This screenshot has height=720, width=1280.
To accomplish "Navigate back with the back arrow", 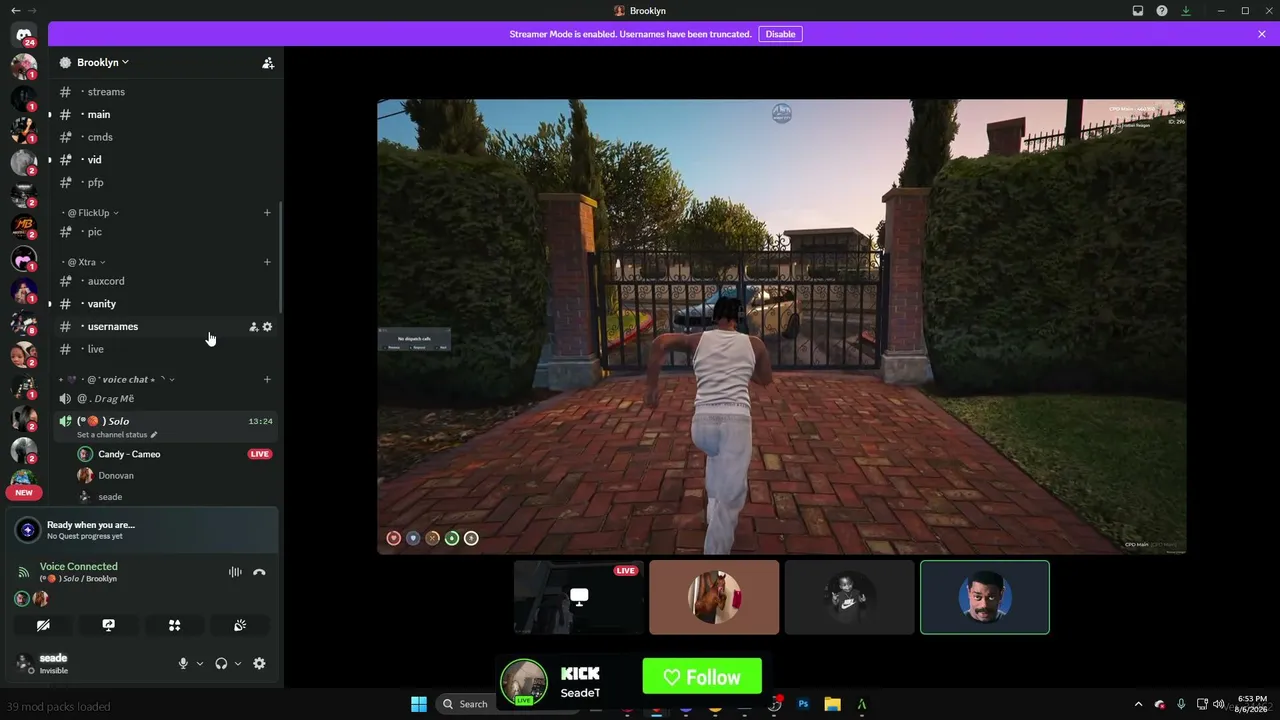I will (15, 10).
